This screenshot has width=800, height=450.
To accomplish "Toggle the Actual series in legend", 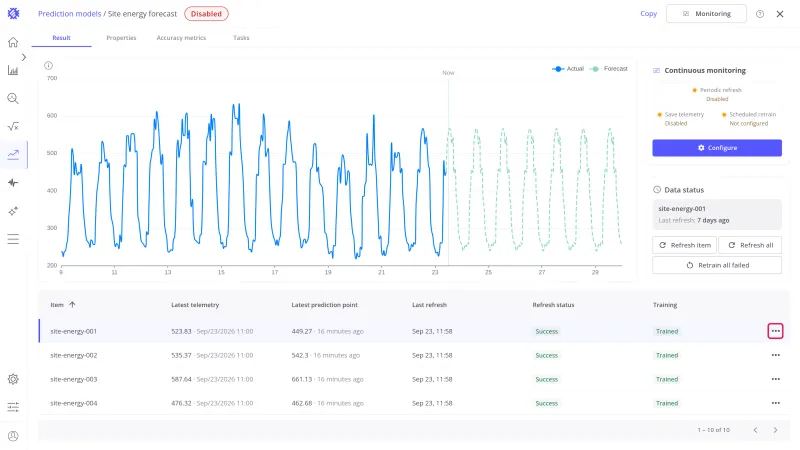I will (x=568, y=68).
